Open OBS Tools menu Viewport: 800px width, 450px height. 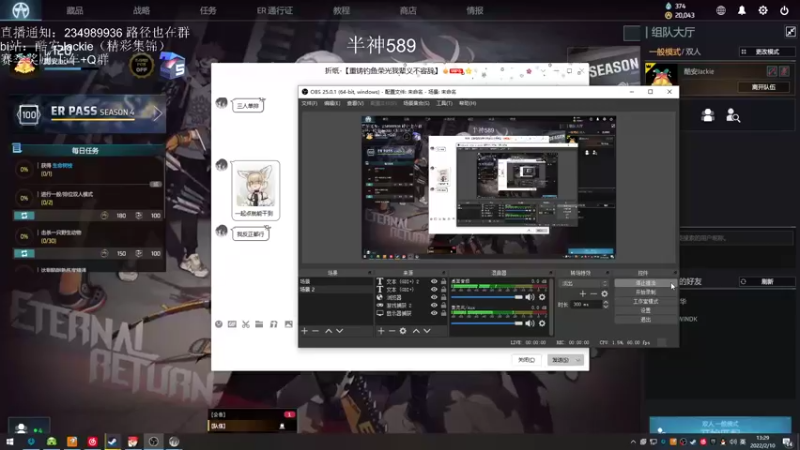(444, 103)
